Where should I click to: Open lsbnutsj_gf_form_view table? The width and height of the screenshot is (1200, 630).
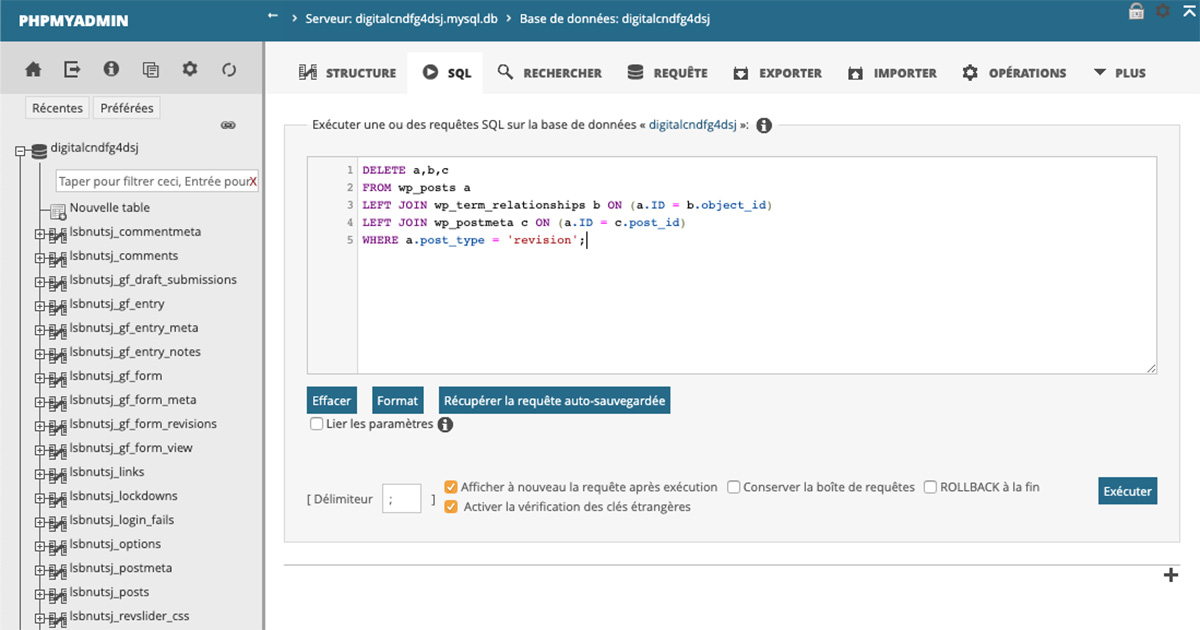[131, 448]
